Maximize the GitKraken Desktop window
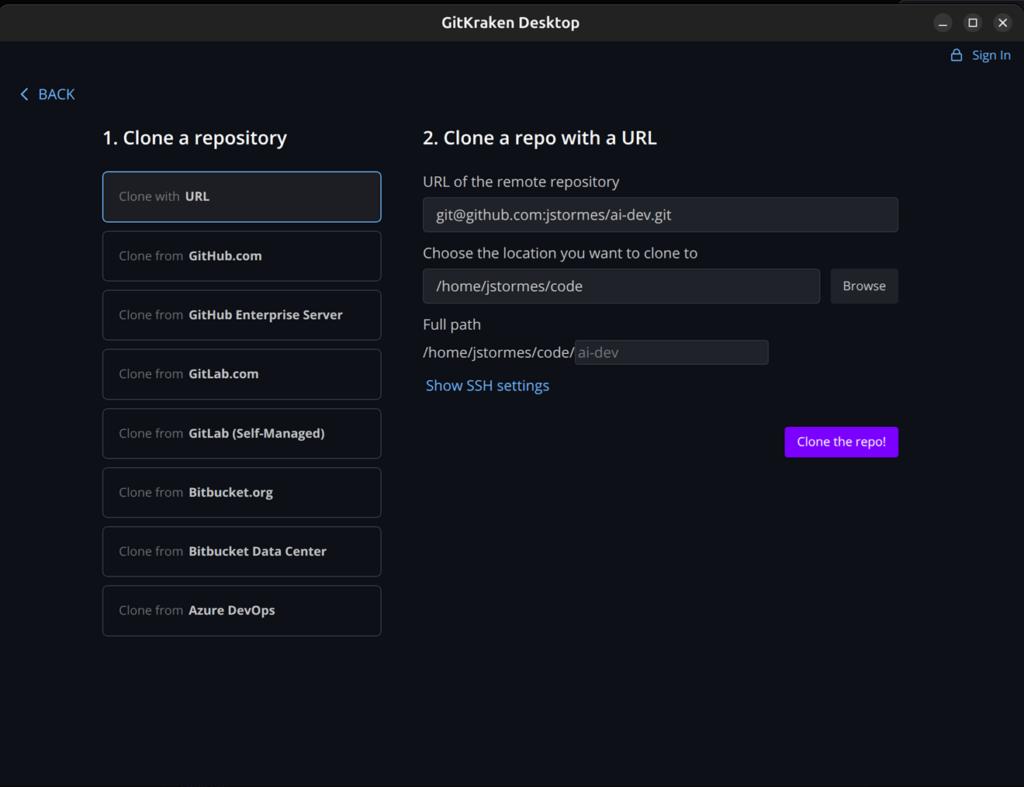This screenshot has height=787, width=1024. [x=972, y=22]
